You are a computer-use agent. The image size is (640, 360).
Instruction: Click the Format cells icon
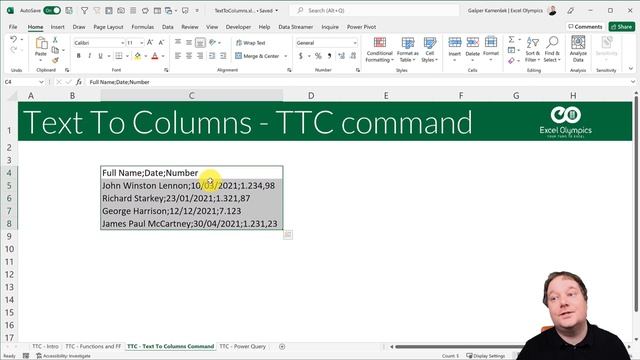click(x=491, y=42)
